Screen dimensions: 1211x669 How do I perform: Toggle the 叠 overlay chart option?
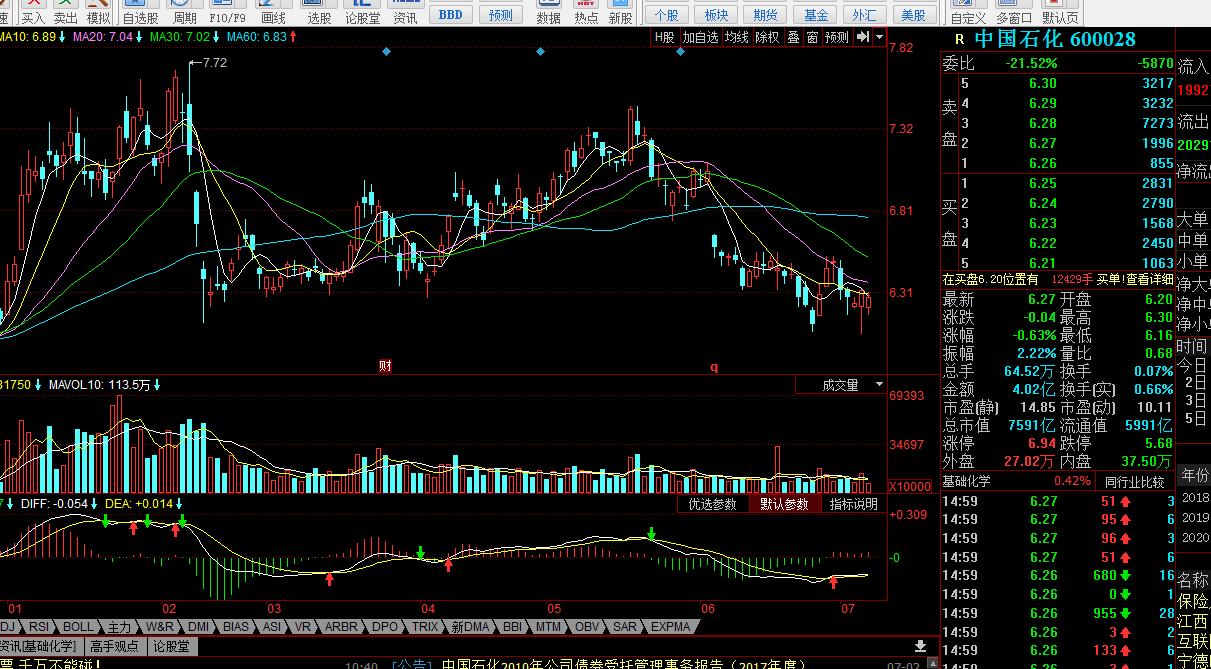click(793, 37)
